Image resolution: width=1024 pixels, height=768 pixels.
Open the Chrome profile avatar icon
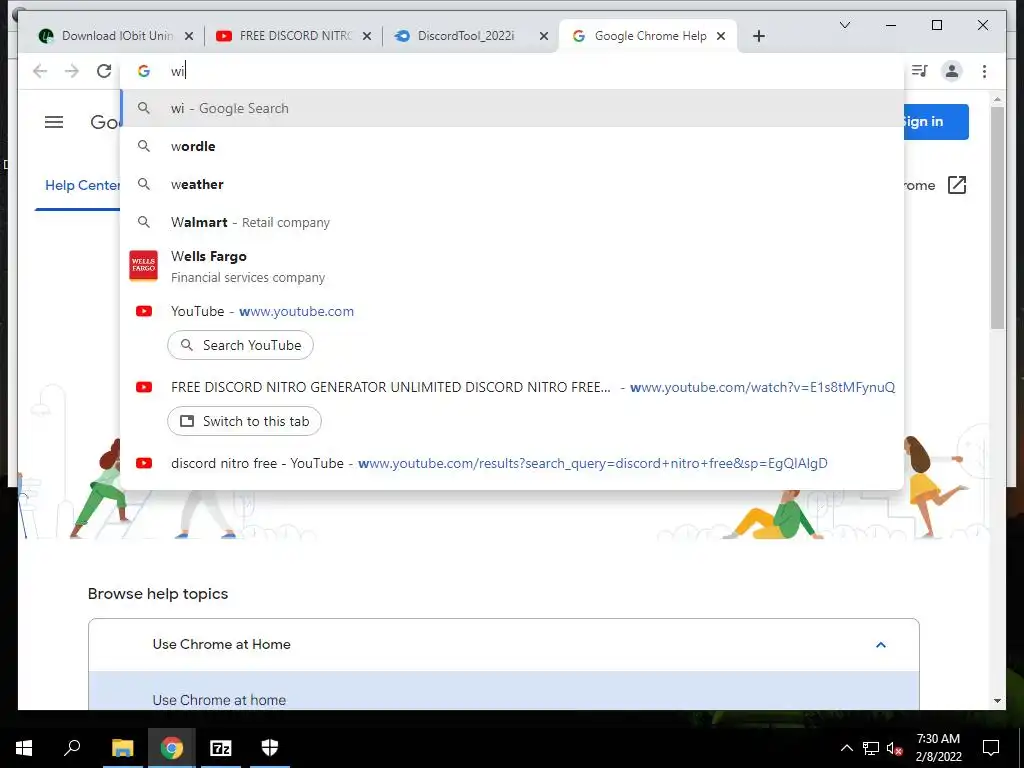[x=952, y=71]
